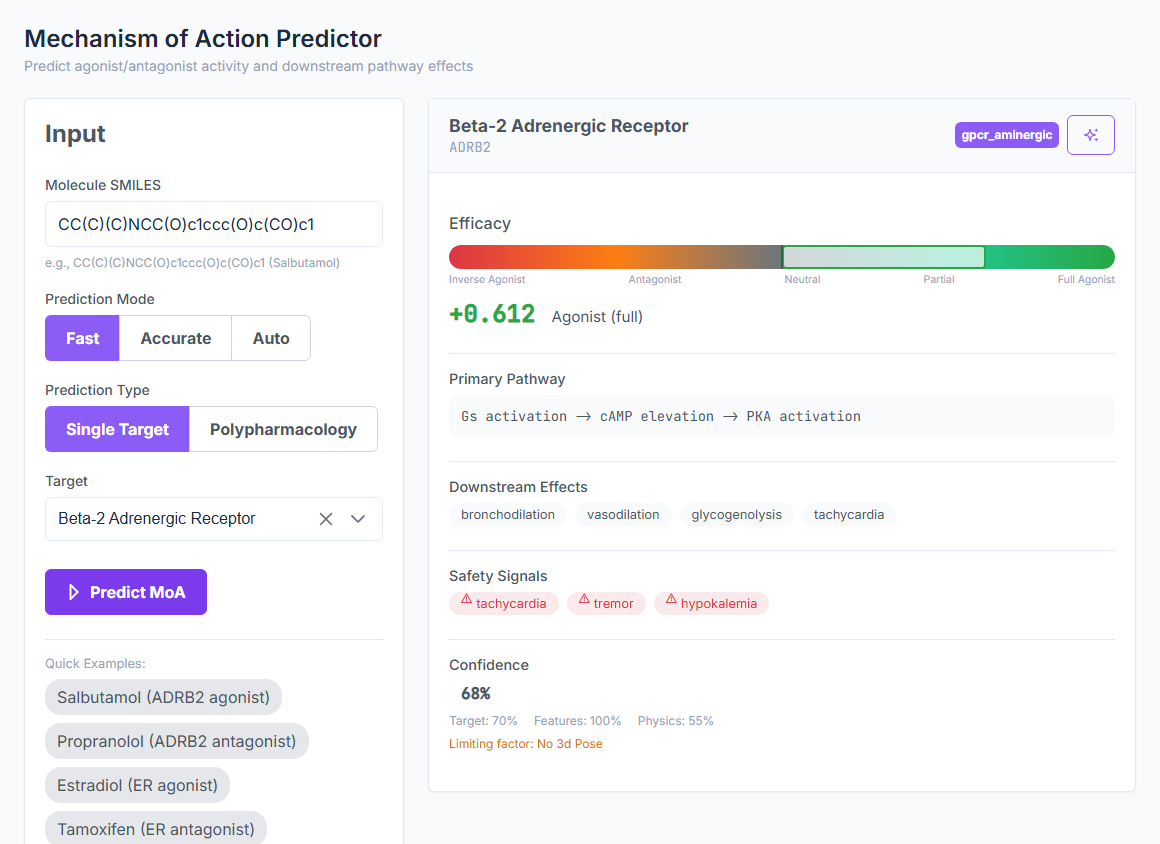
Task: Click the vasodilation downstream effect chip
Action: click(x=623, y=515)
